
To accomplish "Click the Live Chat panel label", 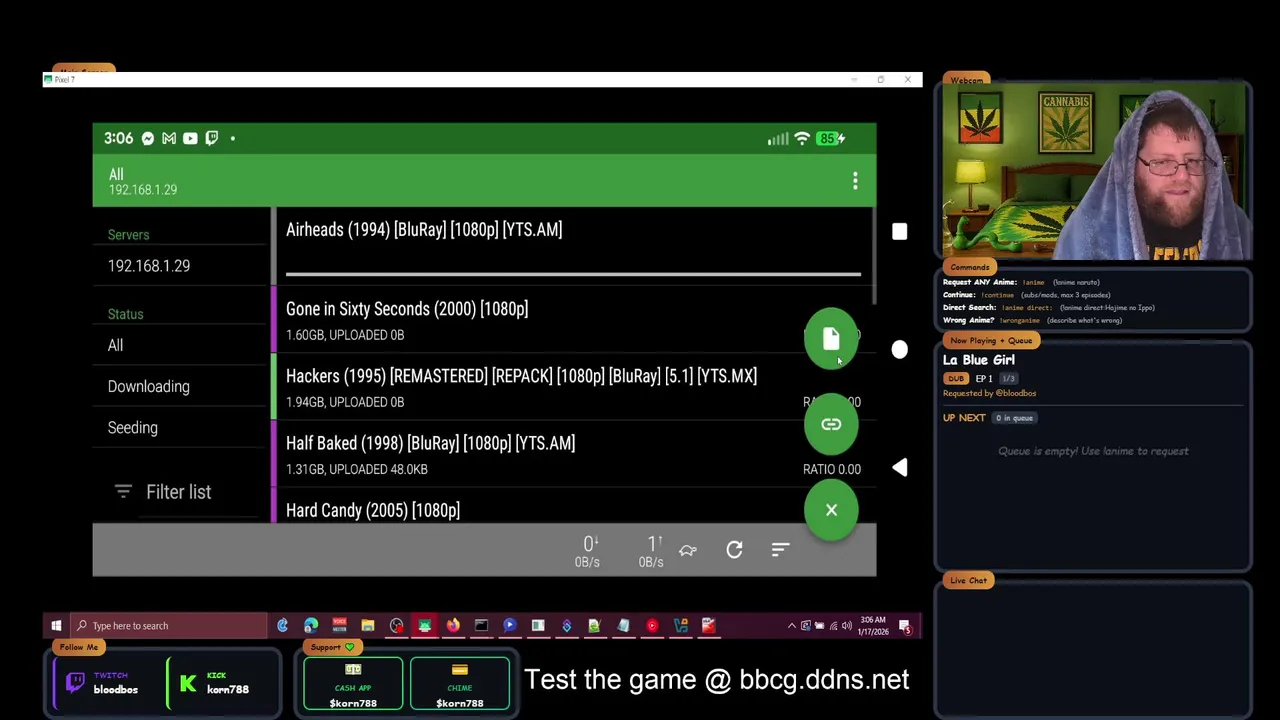I will tap(968, 580).
